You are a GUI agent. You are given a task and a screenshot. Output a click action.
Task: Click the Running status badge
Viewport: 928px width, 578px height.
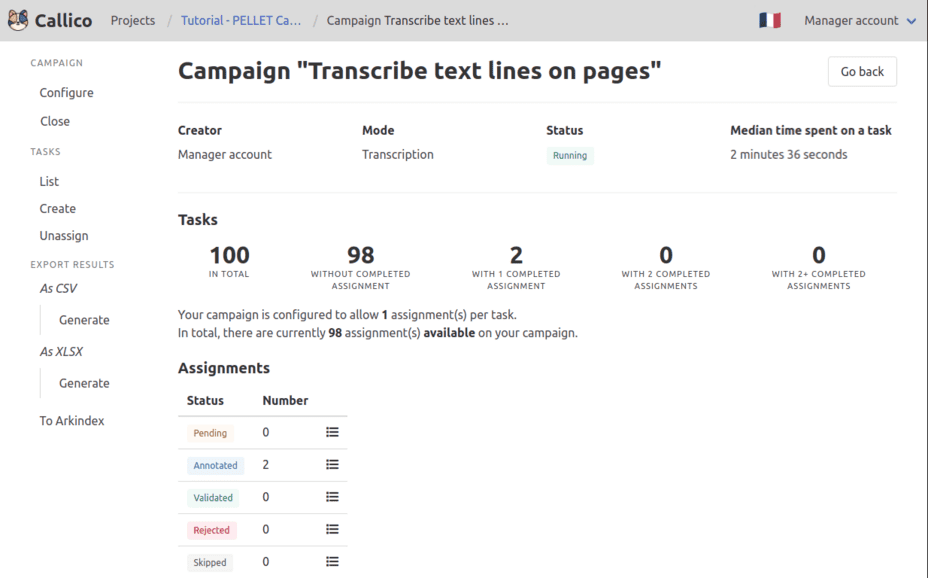[570, 156]
